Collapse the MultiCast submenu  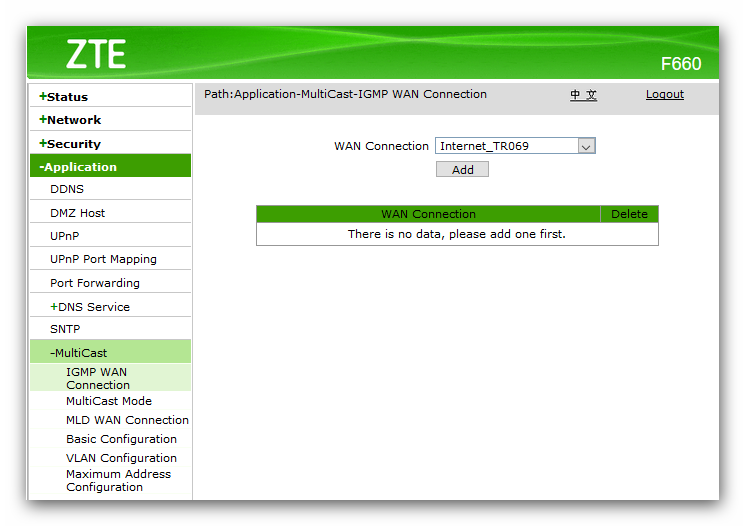[x=110, y=353]
